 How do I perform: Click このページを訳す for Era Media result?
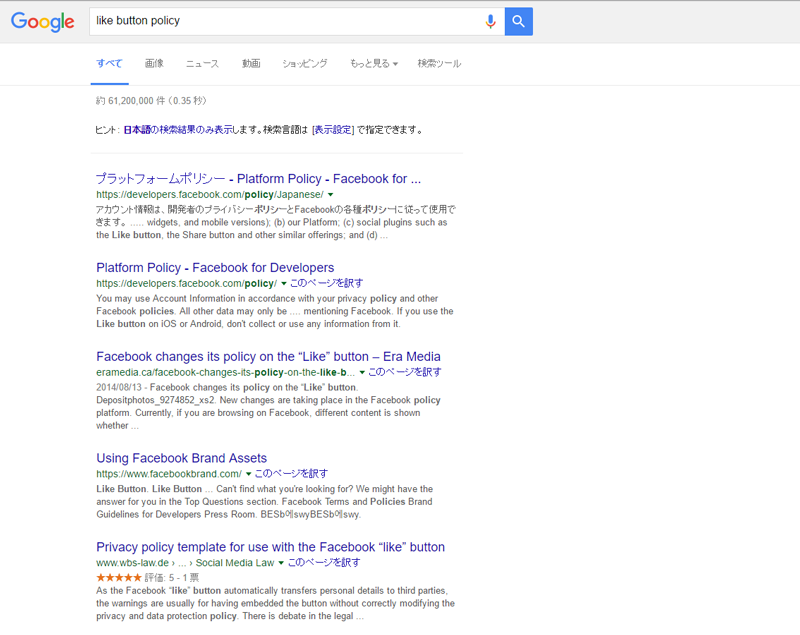point(405,372)
